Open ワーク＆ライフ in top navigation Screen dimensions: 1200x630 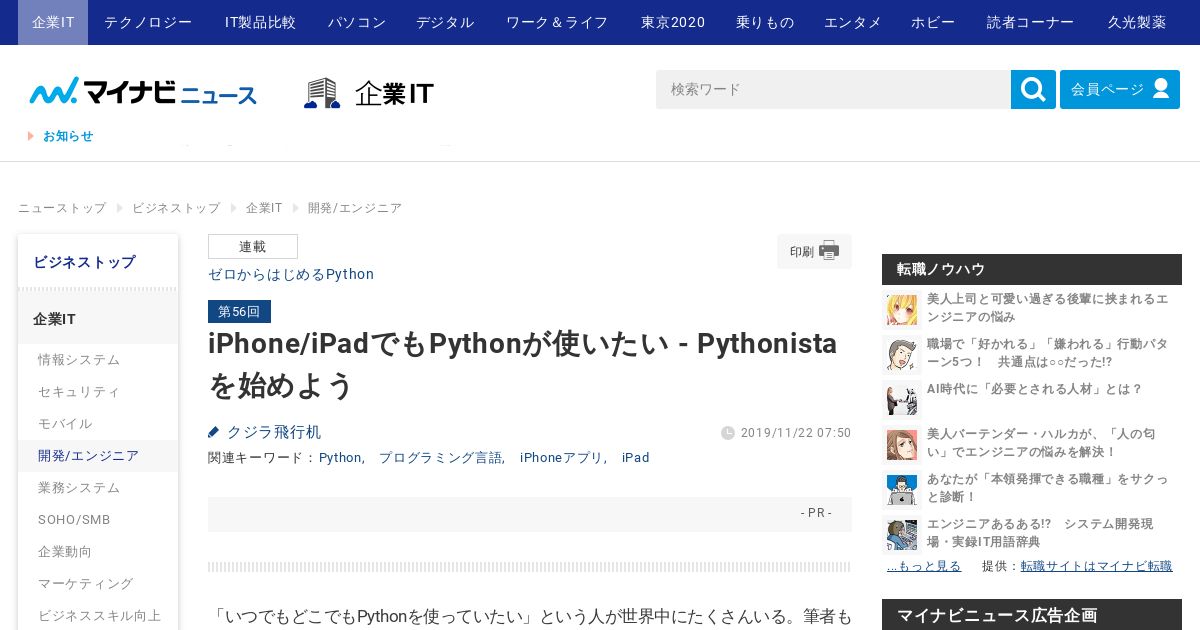coord(557,22)
